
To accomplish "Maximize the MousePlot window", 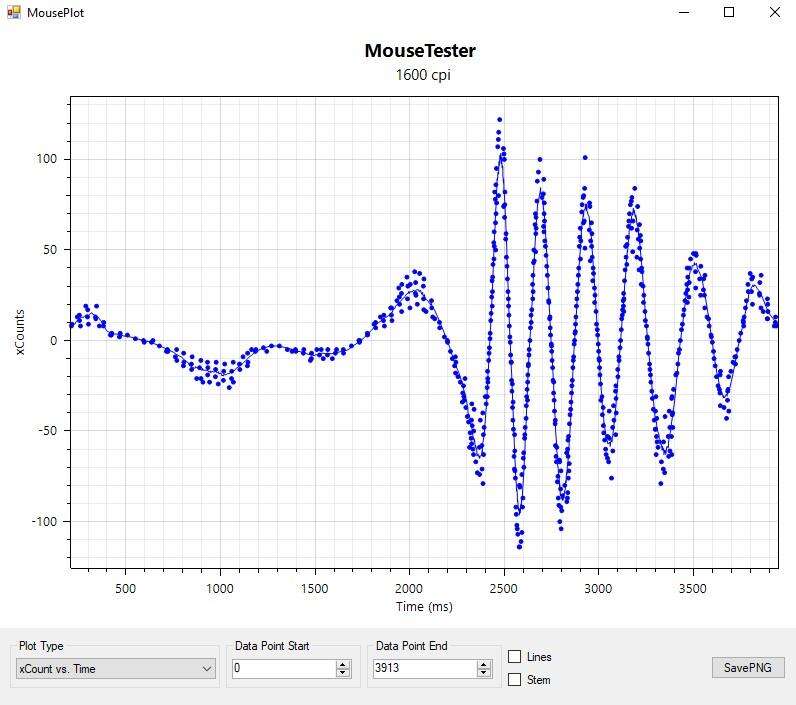I will [729, 13].
